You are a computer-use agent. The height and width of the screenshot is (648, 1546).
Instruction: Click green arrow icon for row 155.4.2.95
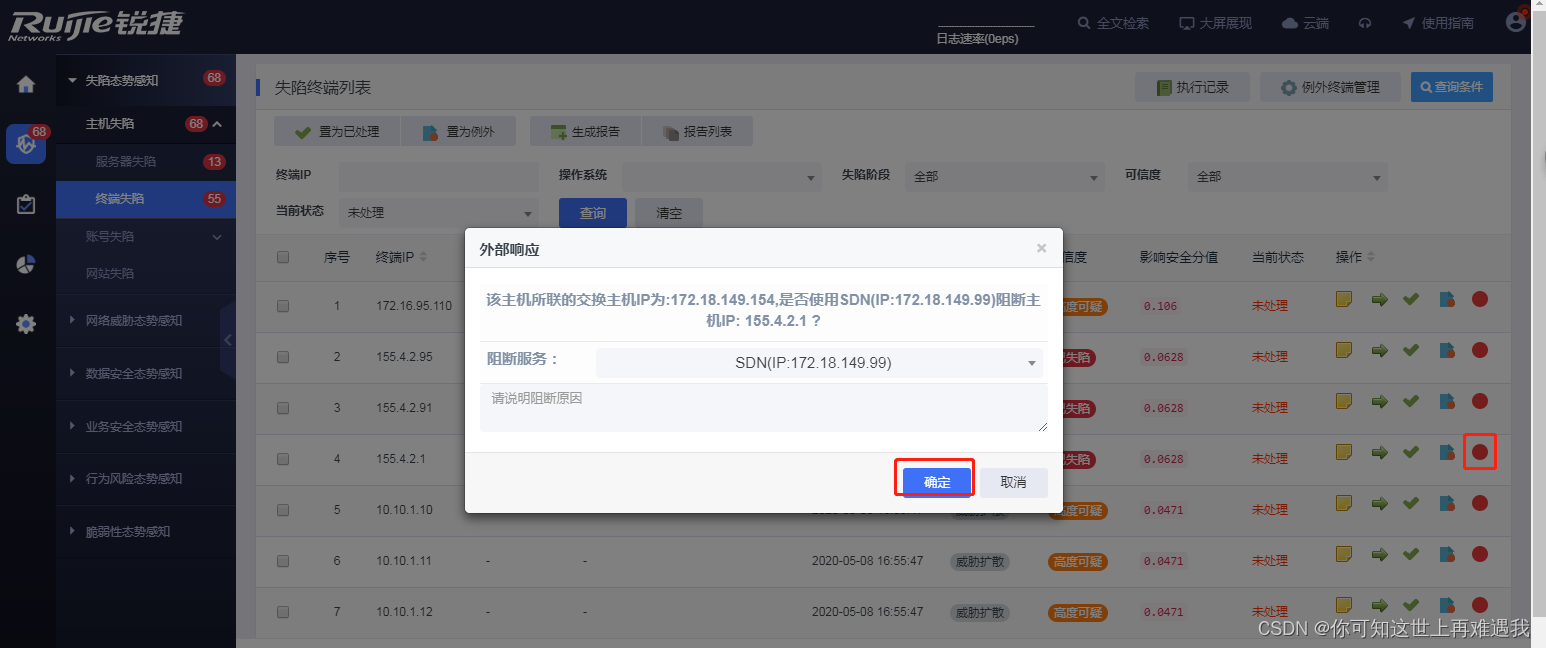point(1379,350)
